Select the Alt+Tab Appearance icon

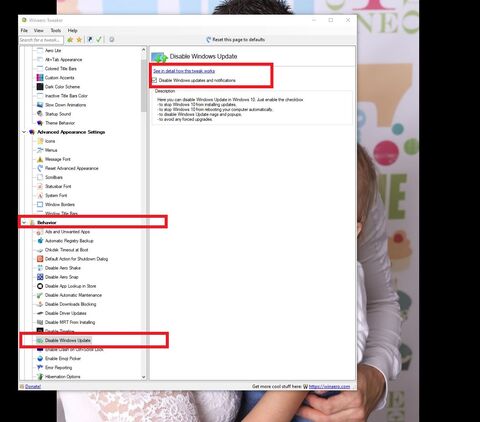[40, 59]
